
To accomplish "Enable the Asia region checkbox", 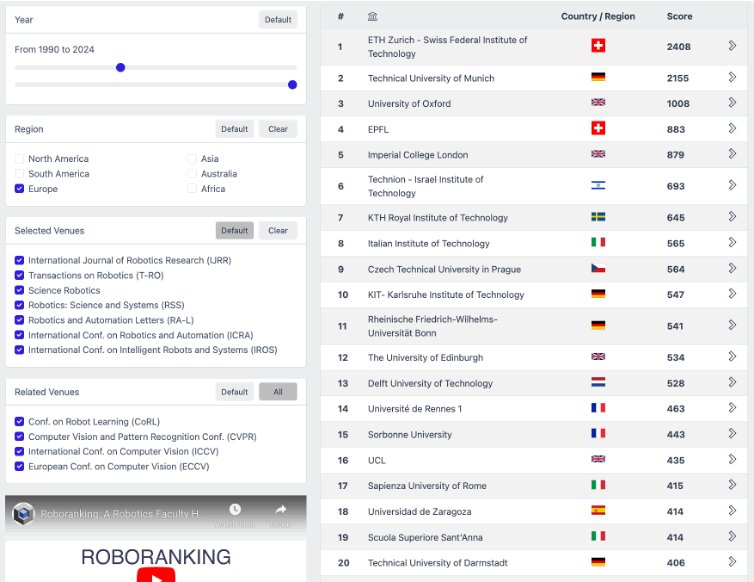I will 192,159.
